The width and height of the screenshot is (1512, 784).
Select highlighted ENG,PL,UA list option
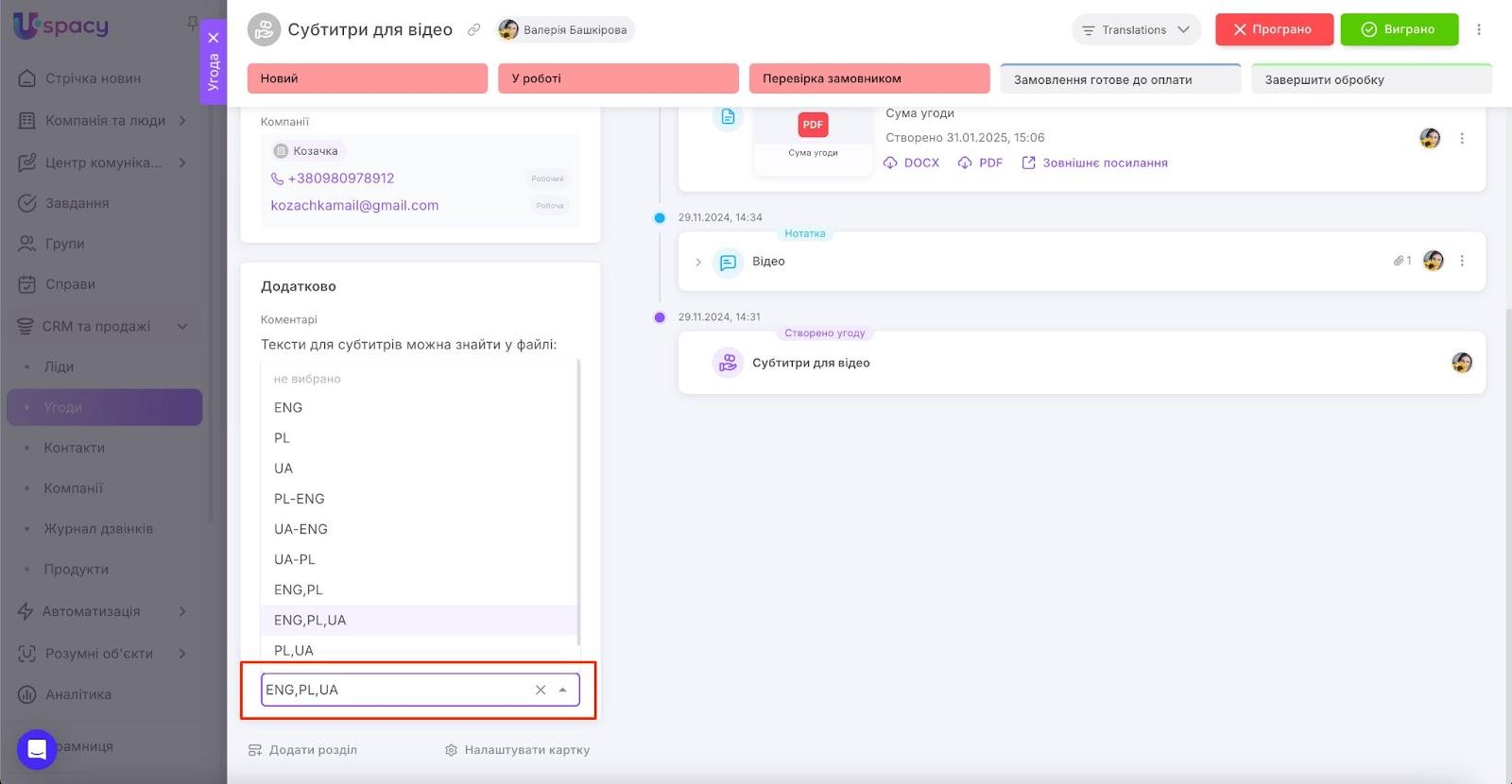tap(419, 620)
